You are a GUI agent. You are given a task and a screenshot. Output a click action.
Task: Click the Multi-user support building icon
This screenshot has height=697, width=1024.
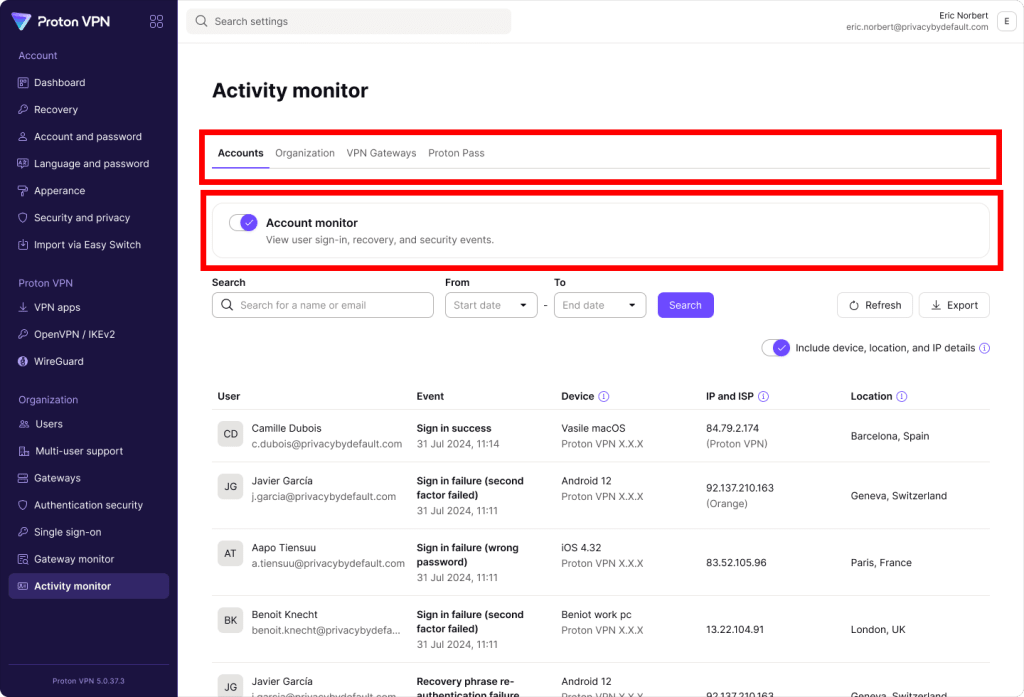click(24, 451)
